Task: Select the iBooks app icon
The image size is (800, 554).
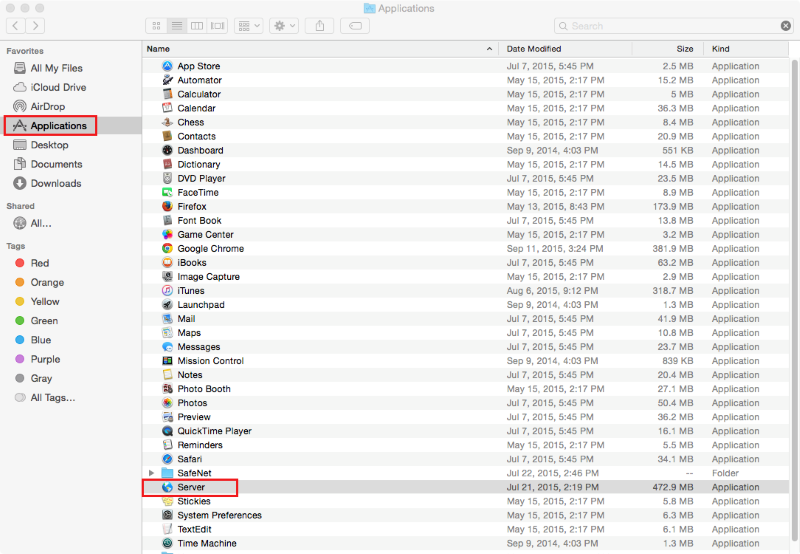Action: [167, 262]
